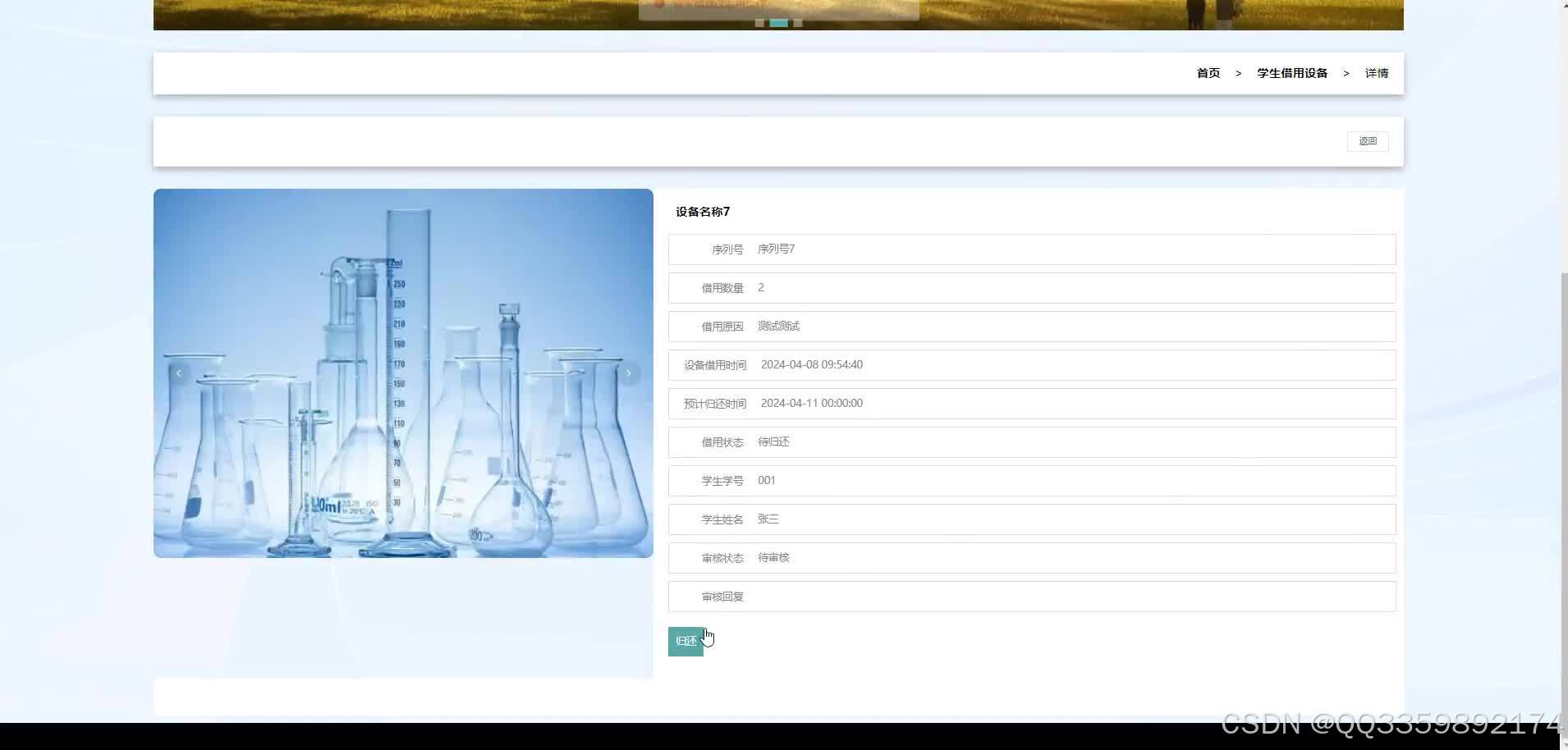1568x750 pixels.
Task: Click the empty 审核回复 field row
Action: [1032, 597]
